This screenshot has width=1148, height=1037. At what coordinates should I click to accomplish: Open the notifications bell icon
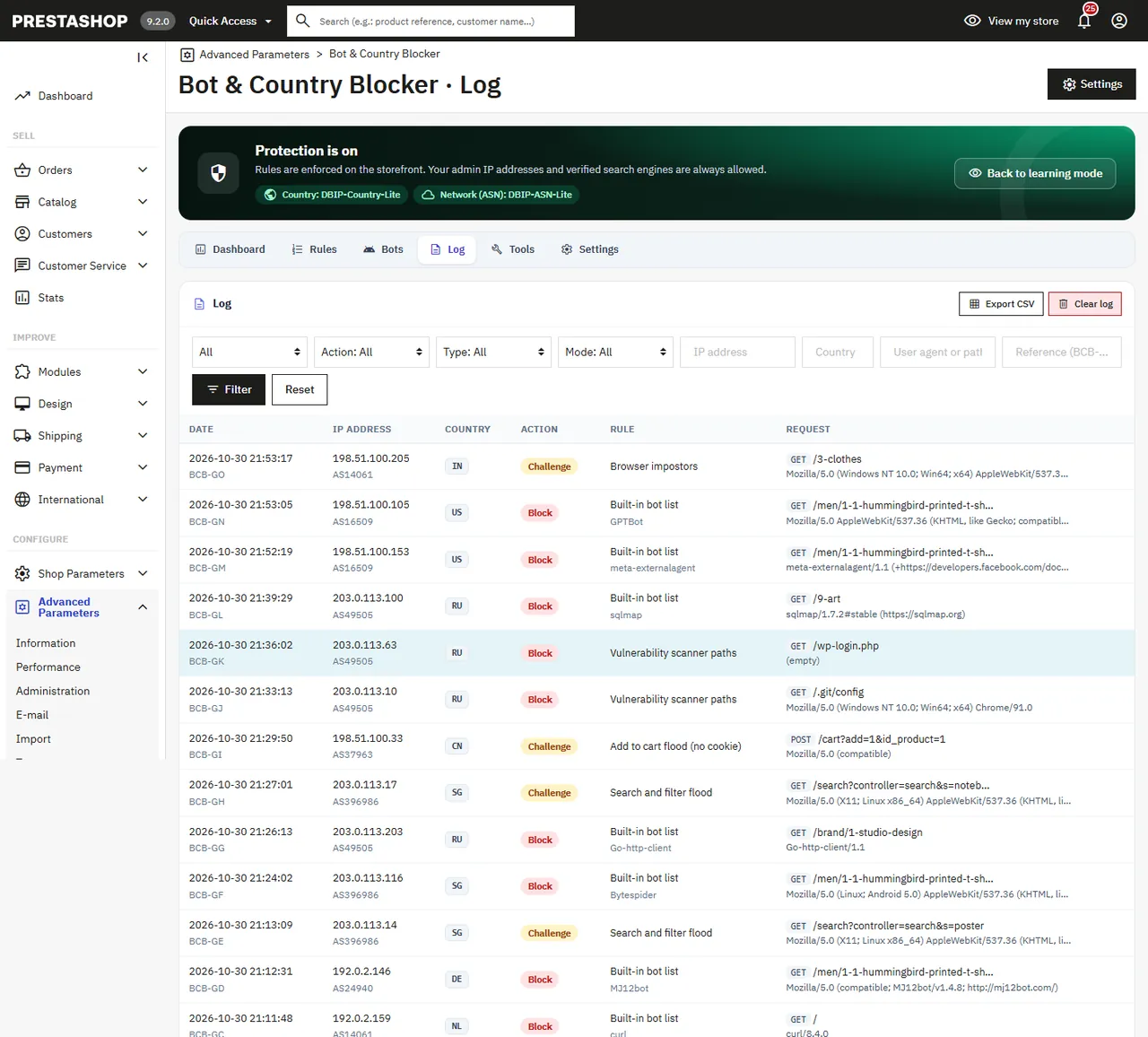[1084, 21]
